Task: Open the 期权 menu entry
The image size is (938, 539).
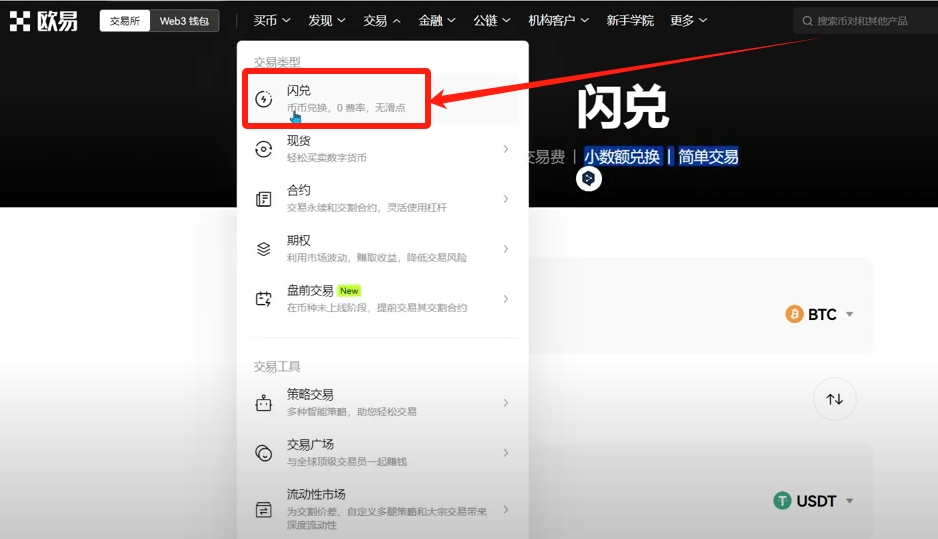Action: tap(383, 249)
